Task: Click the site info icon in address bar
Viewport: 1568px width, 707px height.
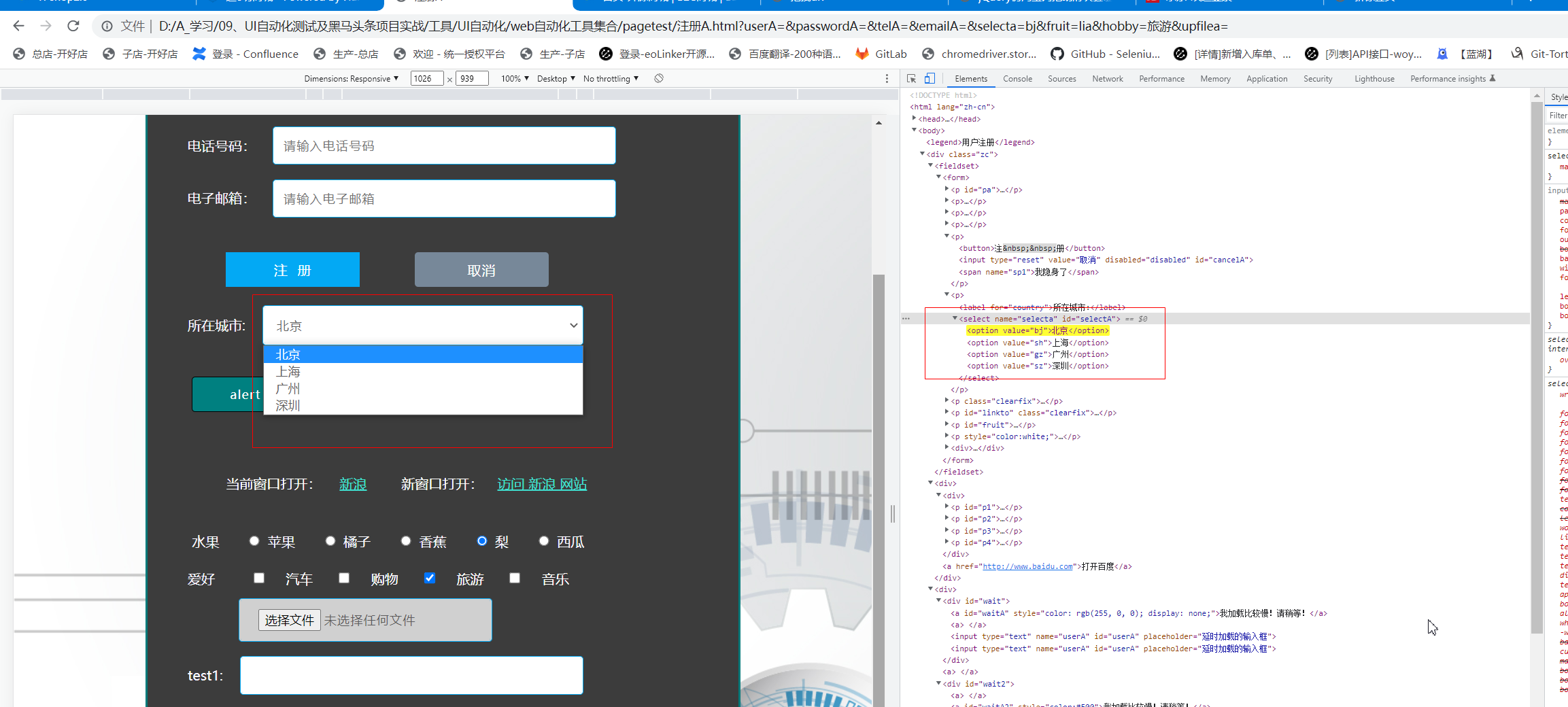Action: 107,26
